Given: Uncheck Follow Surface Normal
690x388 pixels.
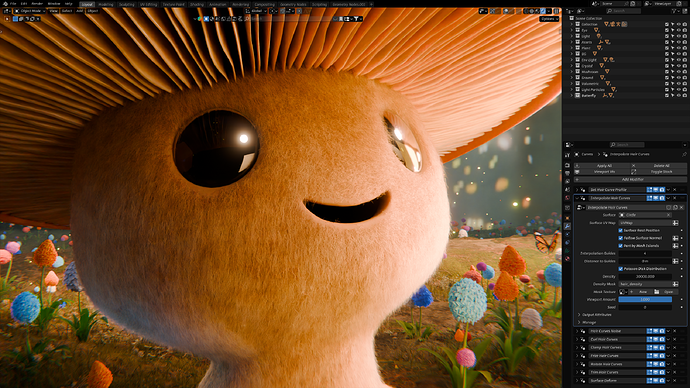Looking at the screenshot, I should pyautogui.click(x=620, y=238).
